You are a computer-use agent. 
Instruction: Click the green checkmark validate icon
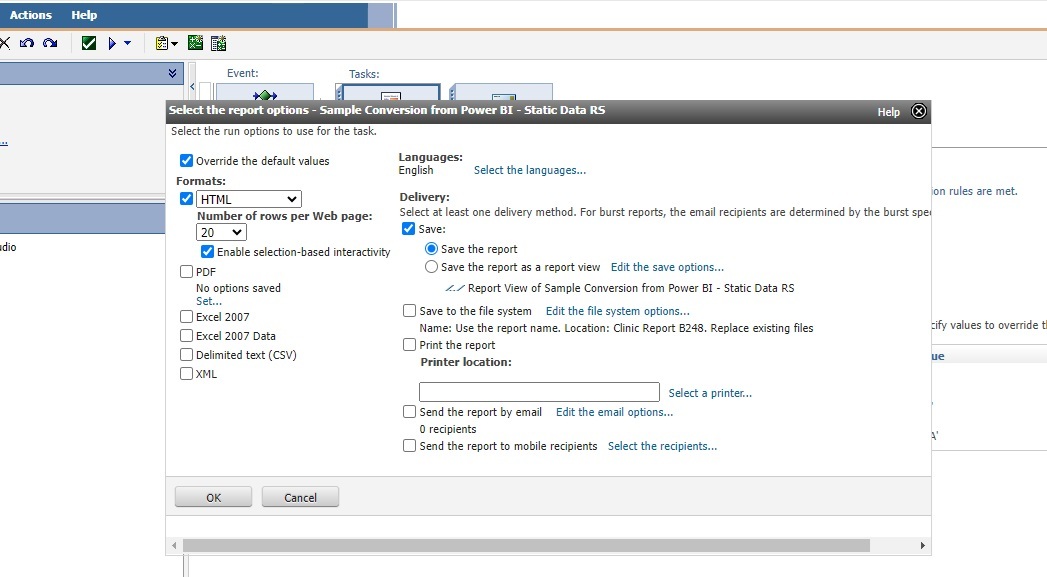tap(89, 43)
